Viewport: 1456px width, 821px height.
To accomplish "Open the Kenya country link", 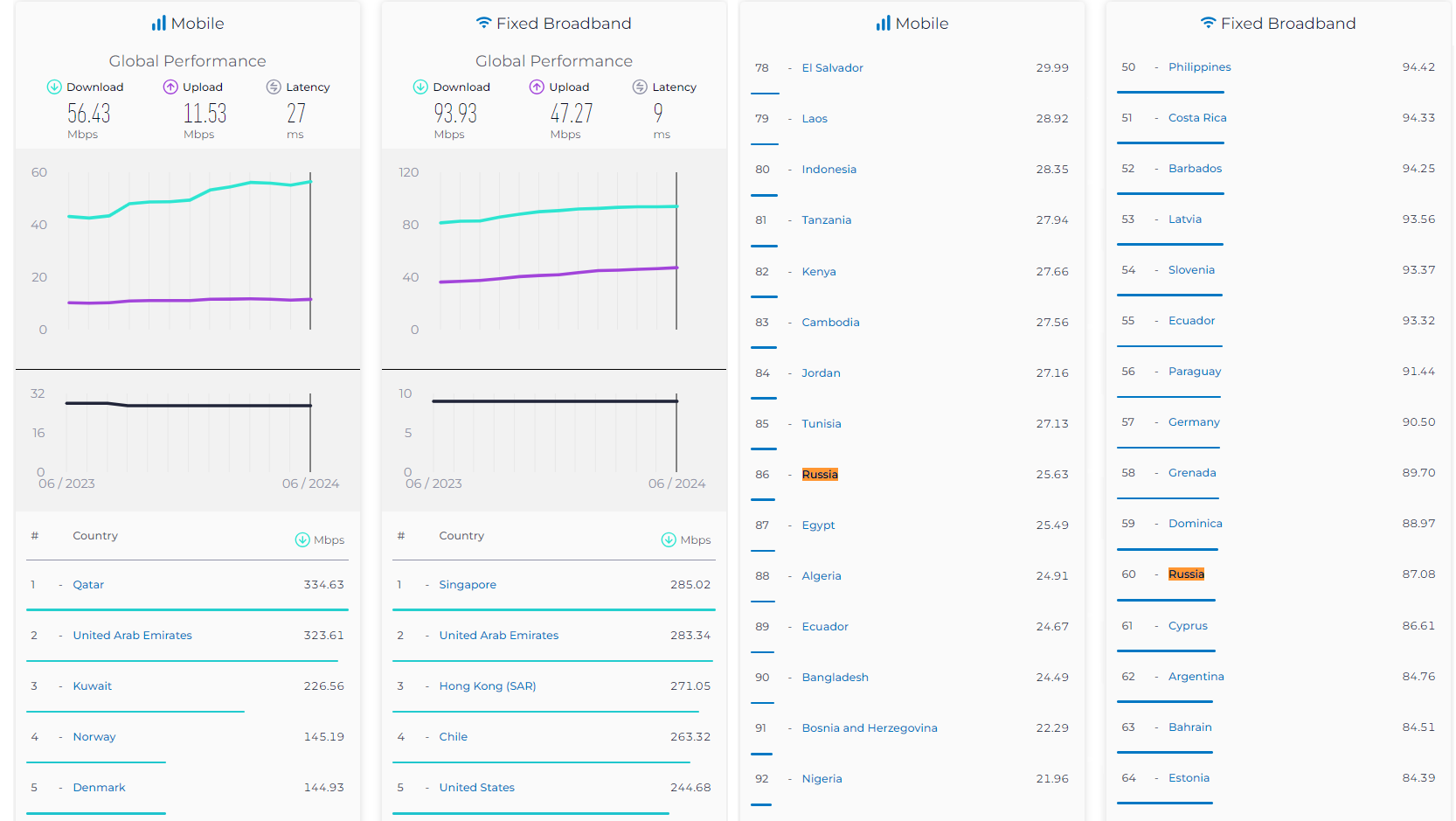I will click(x=819, y=272).
